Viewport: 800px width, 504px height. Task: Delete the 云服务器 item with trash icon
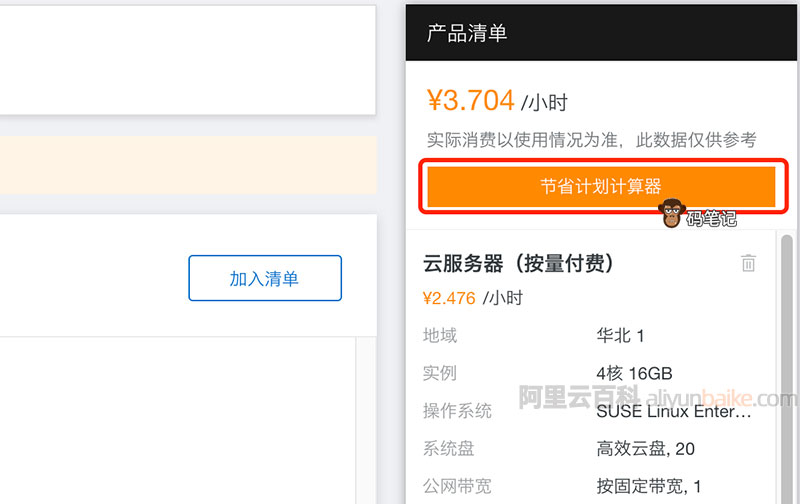tap(748, 263)
